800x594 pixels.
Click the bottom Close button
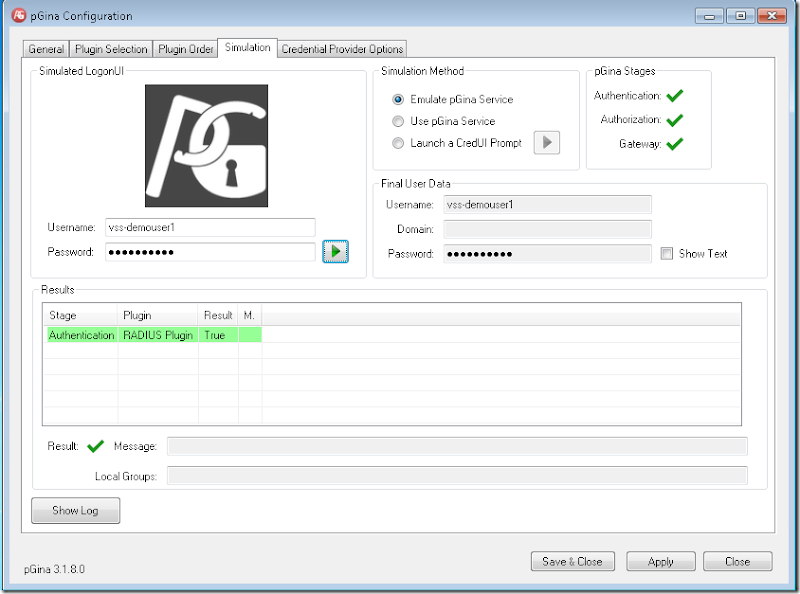737,561
